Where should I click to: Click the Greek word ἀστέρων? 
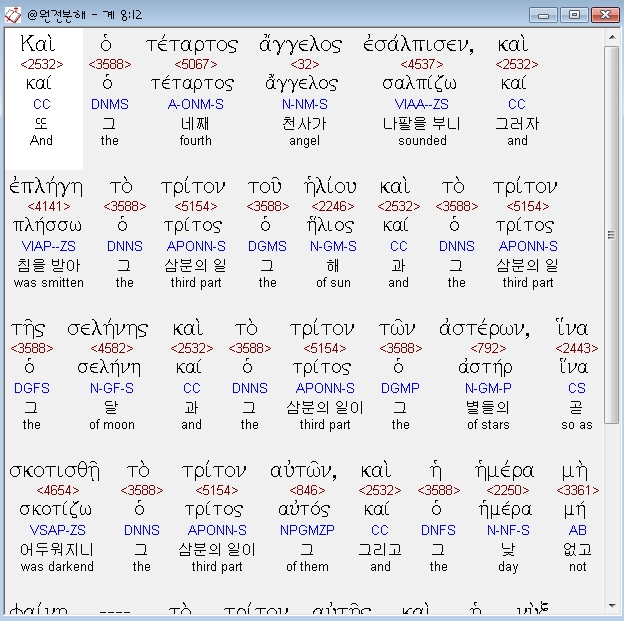484,329
